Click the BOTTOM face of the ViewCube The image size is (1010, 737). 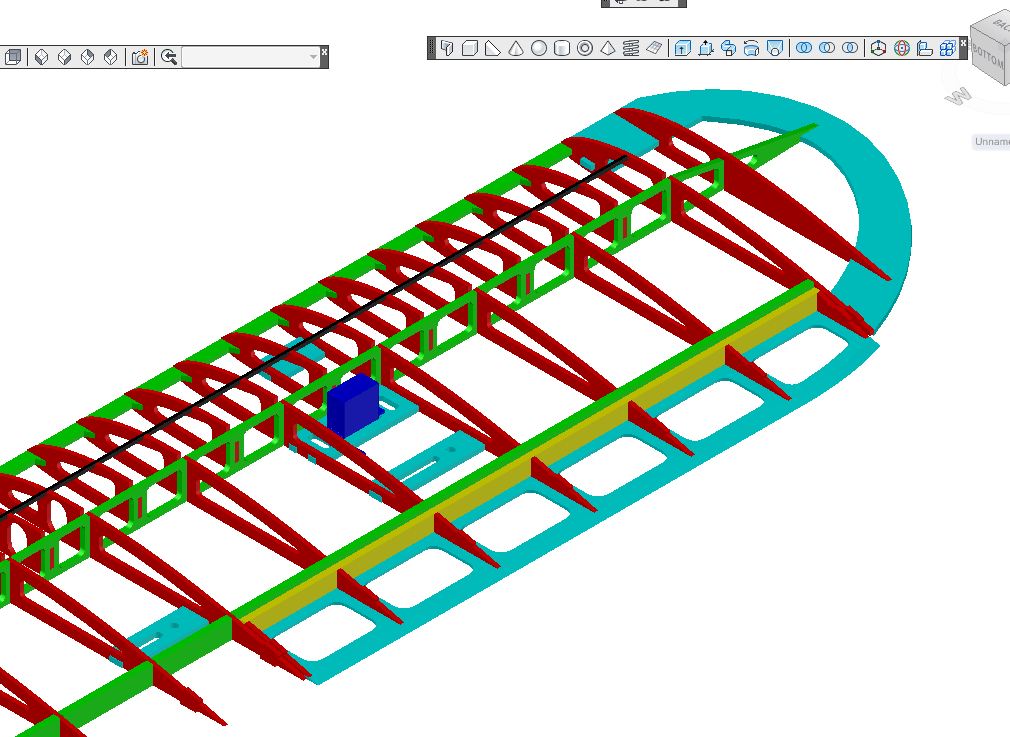click(x=990, y=52)
